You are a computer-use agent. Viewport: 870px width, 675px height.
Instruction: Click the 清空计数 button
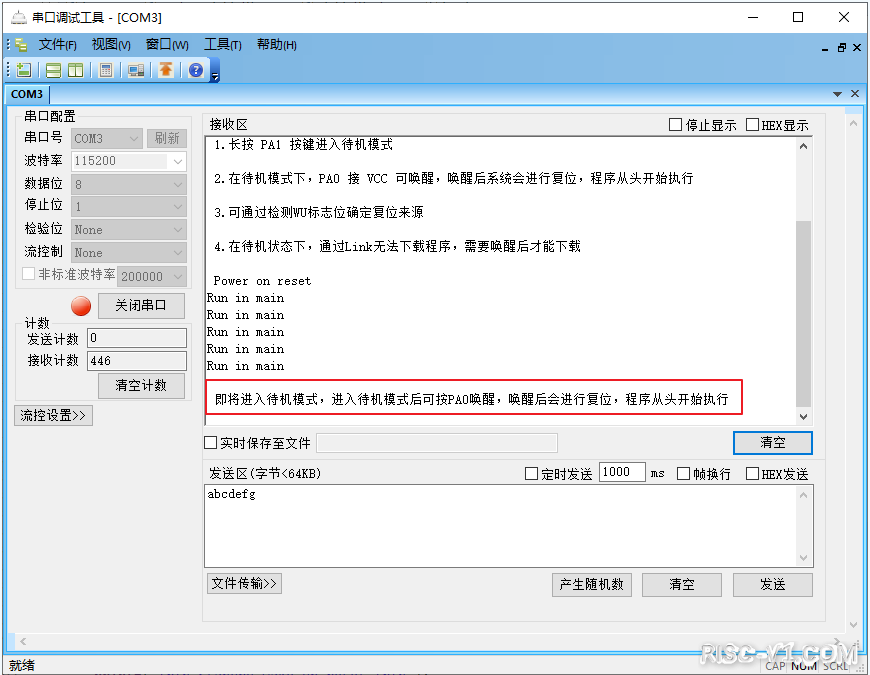click(141, 385)
